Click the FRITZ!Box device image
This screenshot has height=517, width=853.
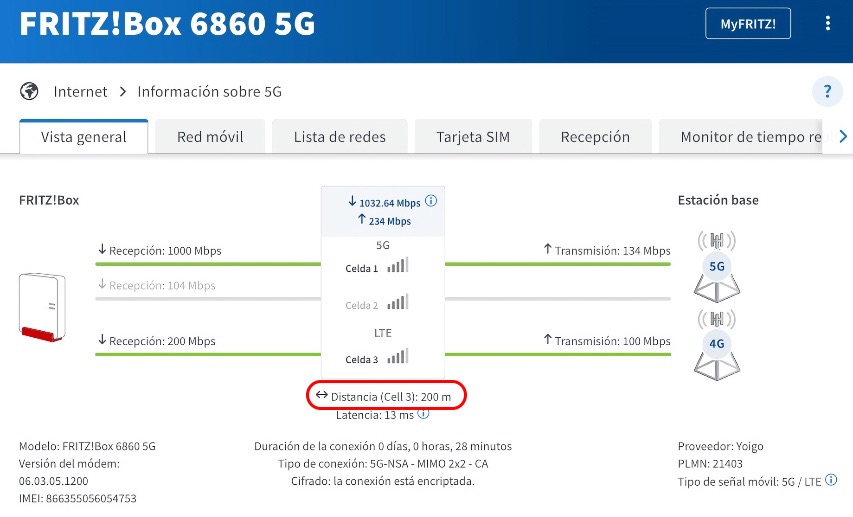(42, 307)
